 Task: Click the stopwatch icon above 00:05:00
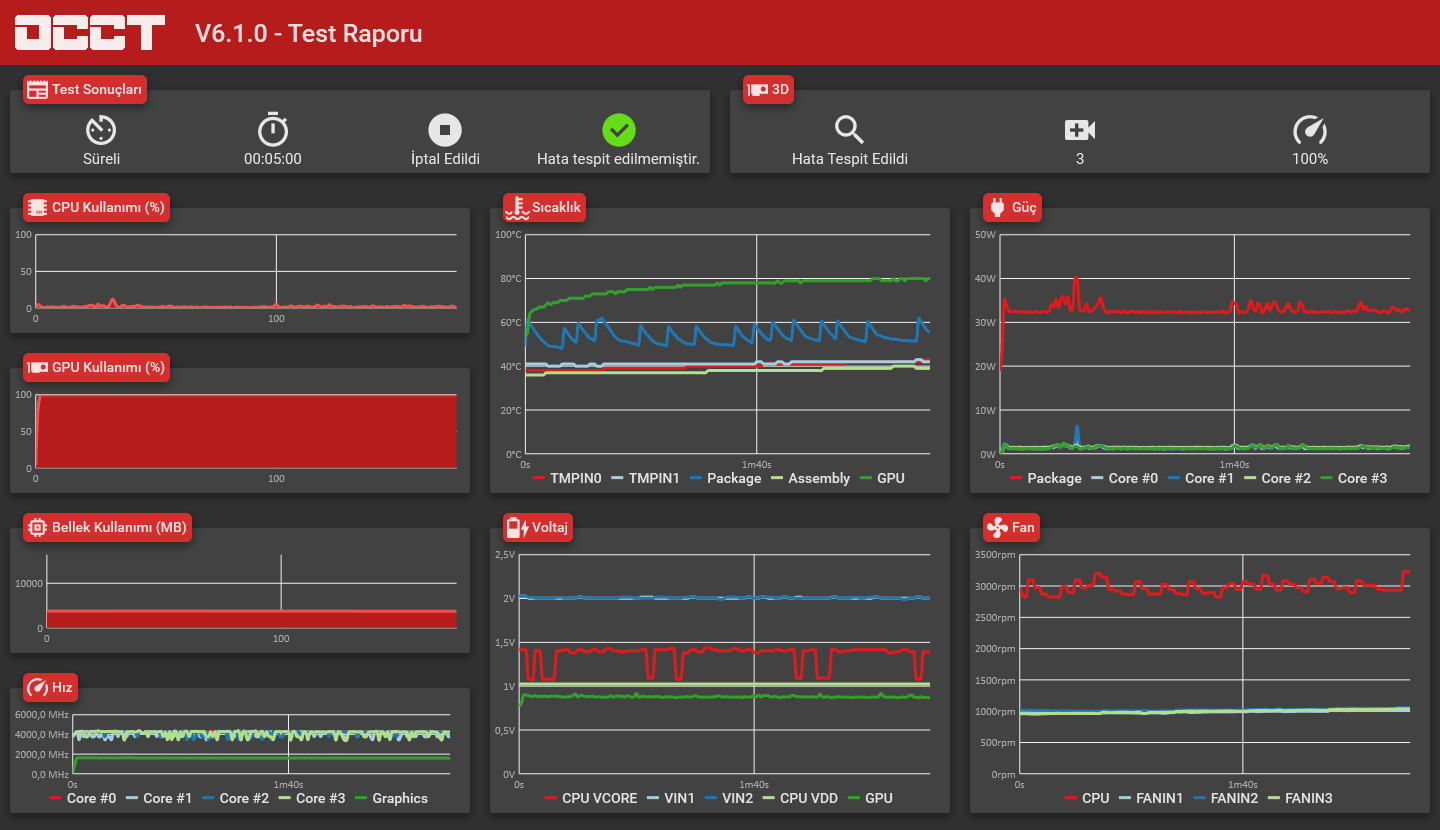coord(273,130)
